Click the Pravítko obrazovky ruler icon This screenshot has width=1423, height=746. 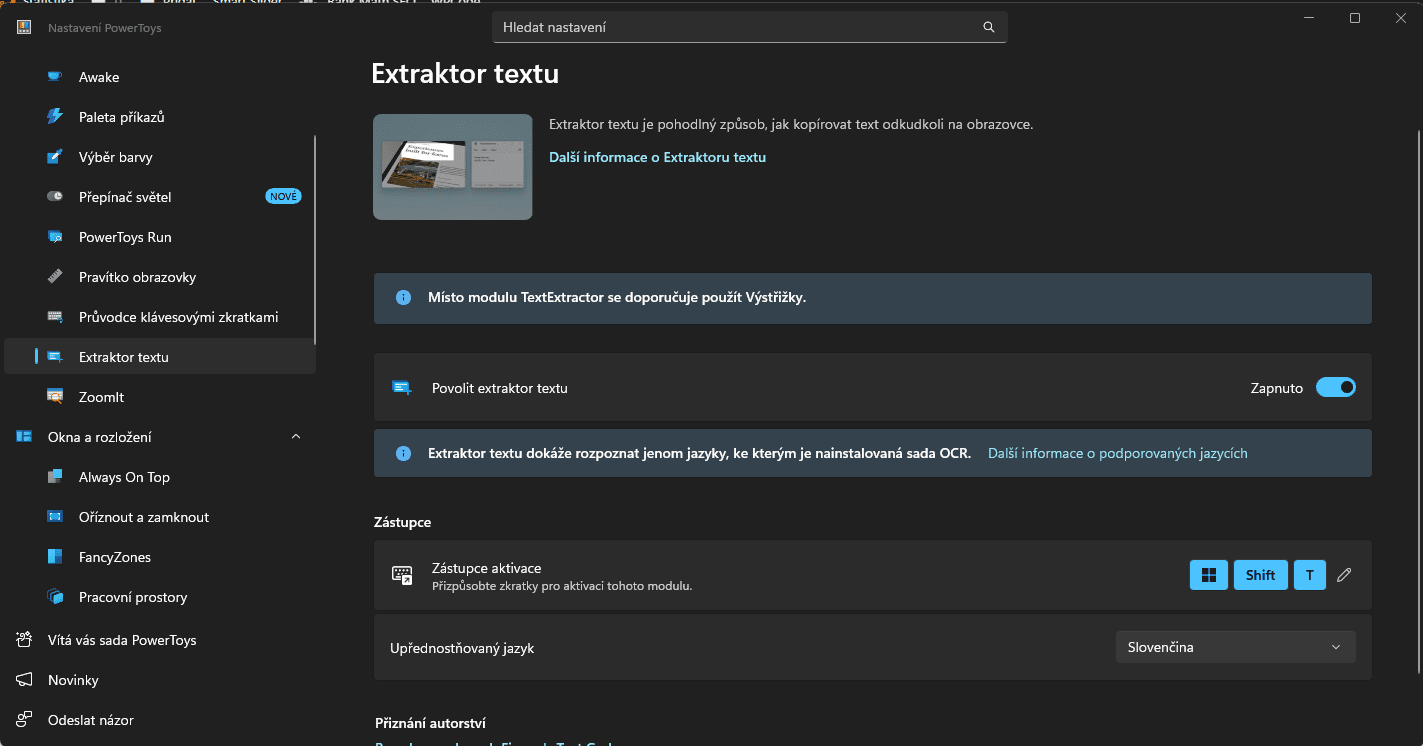coord(55,277)
